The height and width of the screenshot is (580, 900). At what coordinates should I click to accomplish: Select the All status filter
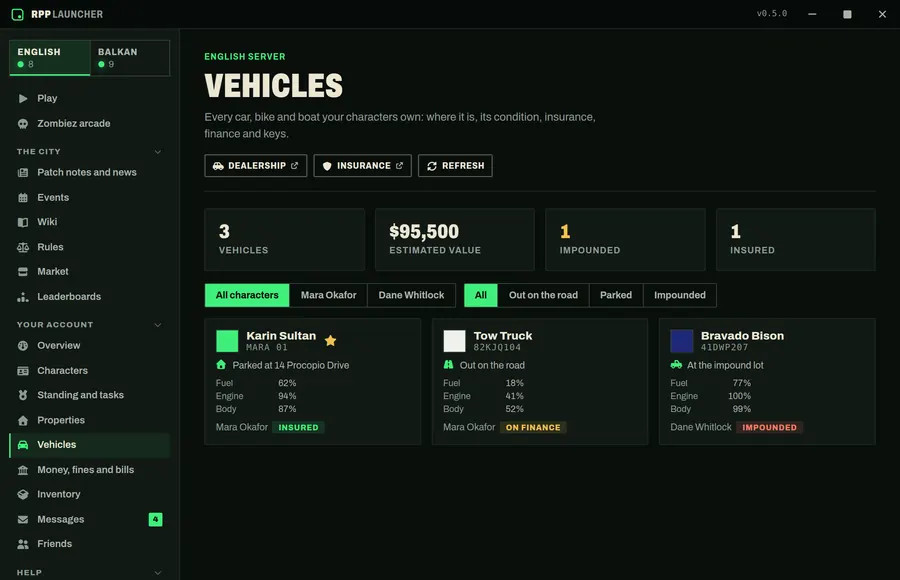click(x=480, y=295)
